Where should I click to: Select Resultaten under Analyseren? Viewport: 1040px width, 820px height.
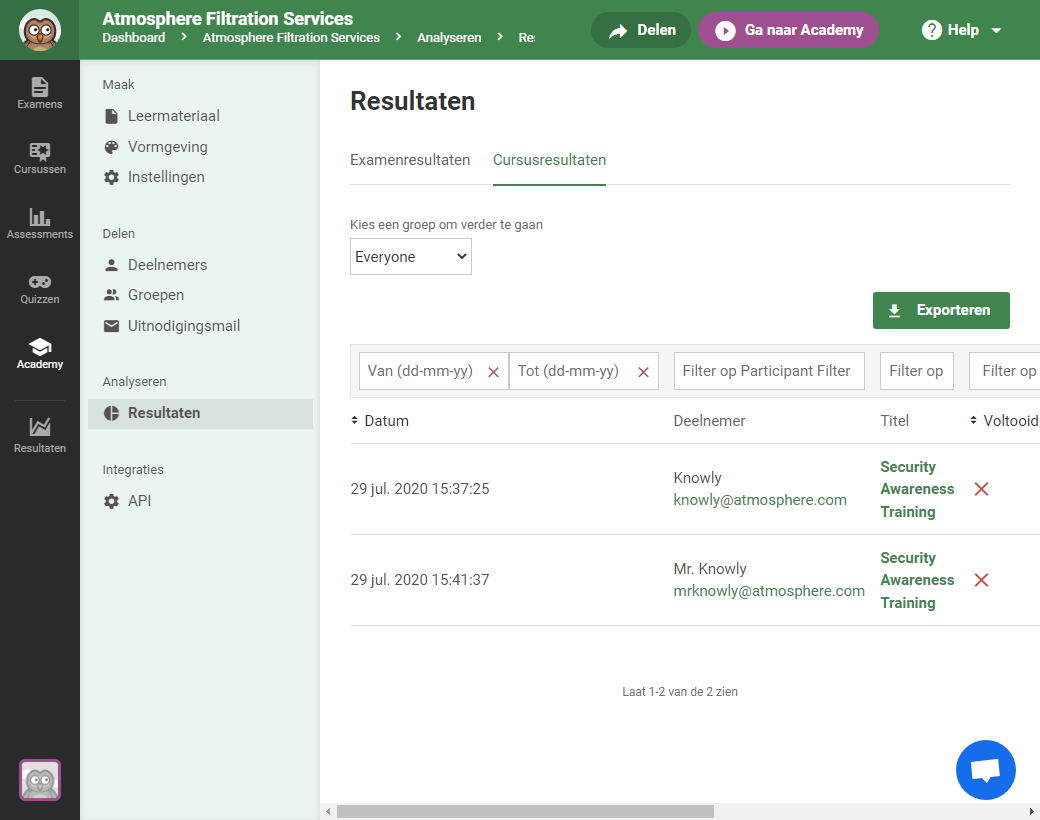click(x=200, y=413)
